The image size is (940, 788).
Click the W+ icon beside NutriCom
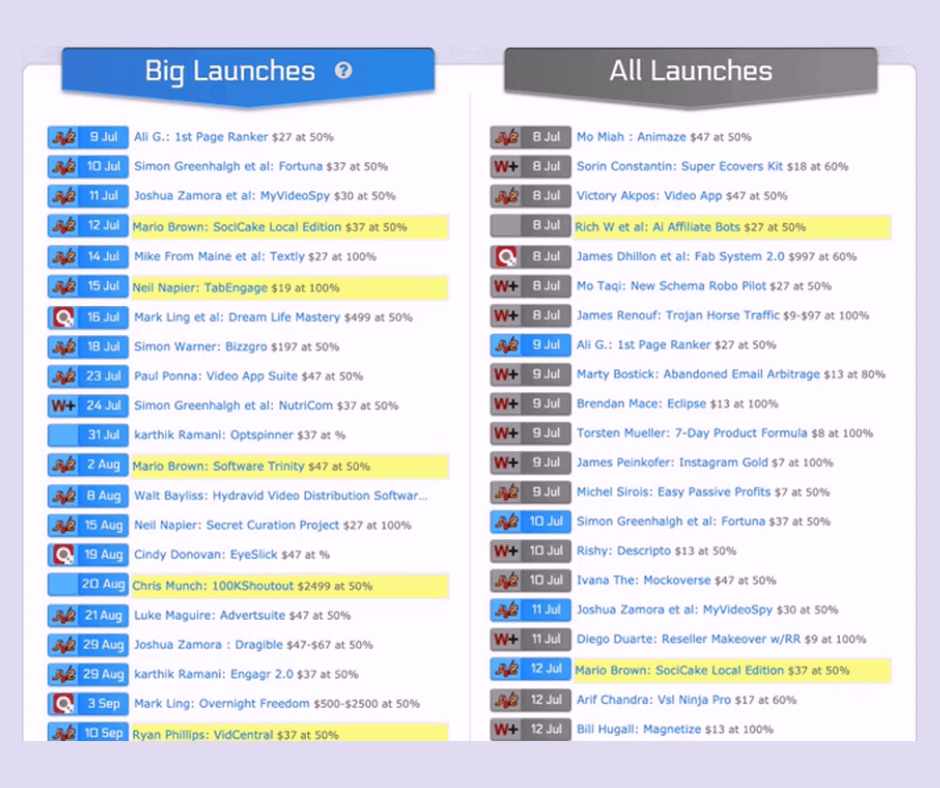(64, 405)
